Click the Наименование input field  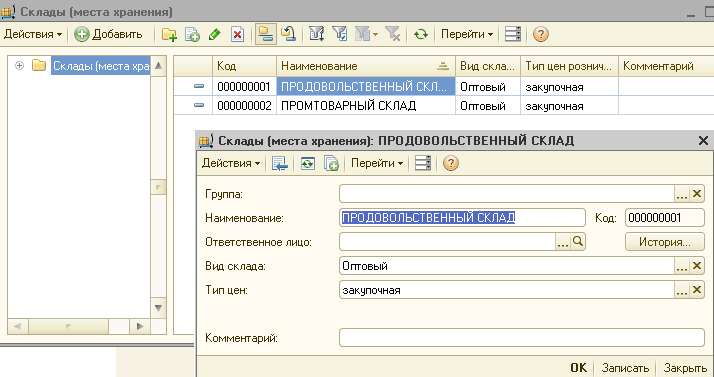point(462,218)
